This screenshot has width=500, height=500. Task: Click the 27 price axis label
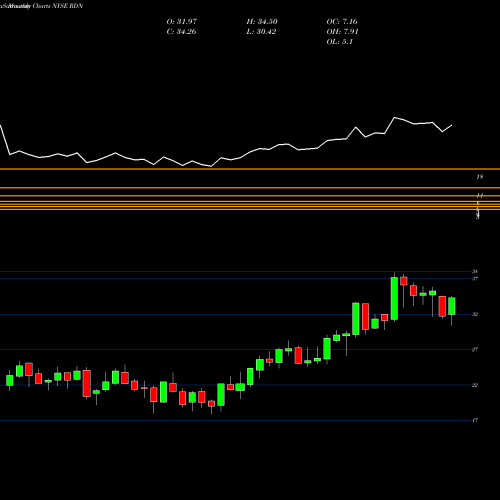point(474,350)
